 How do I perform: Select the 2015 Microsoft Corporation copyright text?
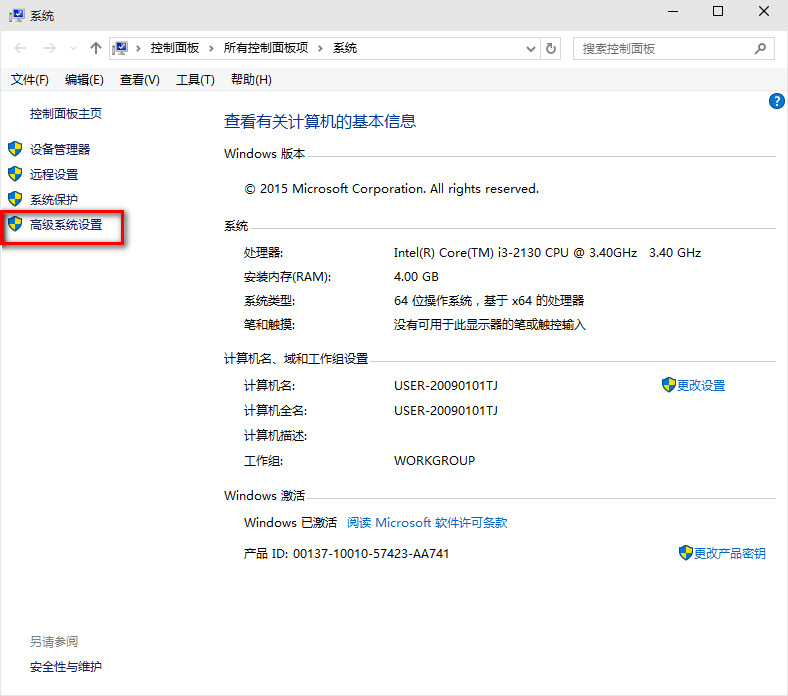pos(391,189)
